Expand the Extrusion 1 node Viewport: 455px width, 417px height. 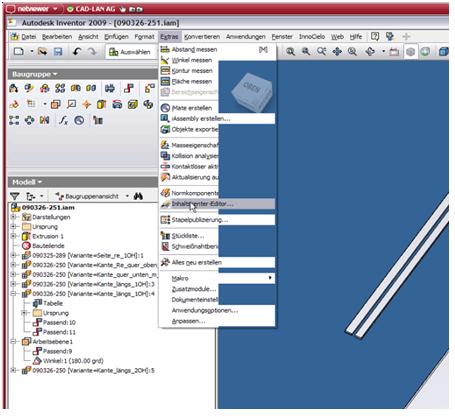click(x=13, y=236)
